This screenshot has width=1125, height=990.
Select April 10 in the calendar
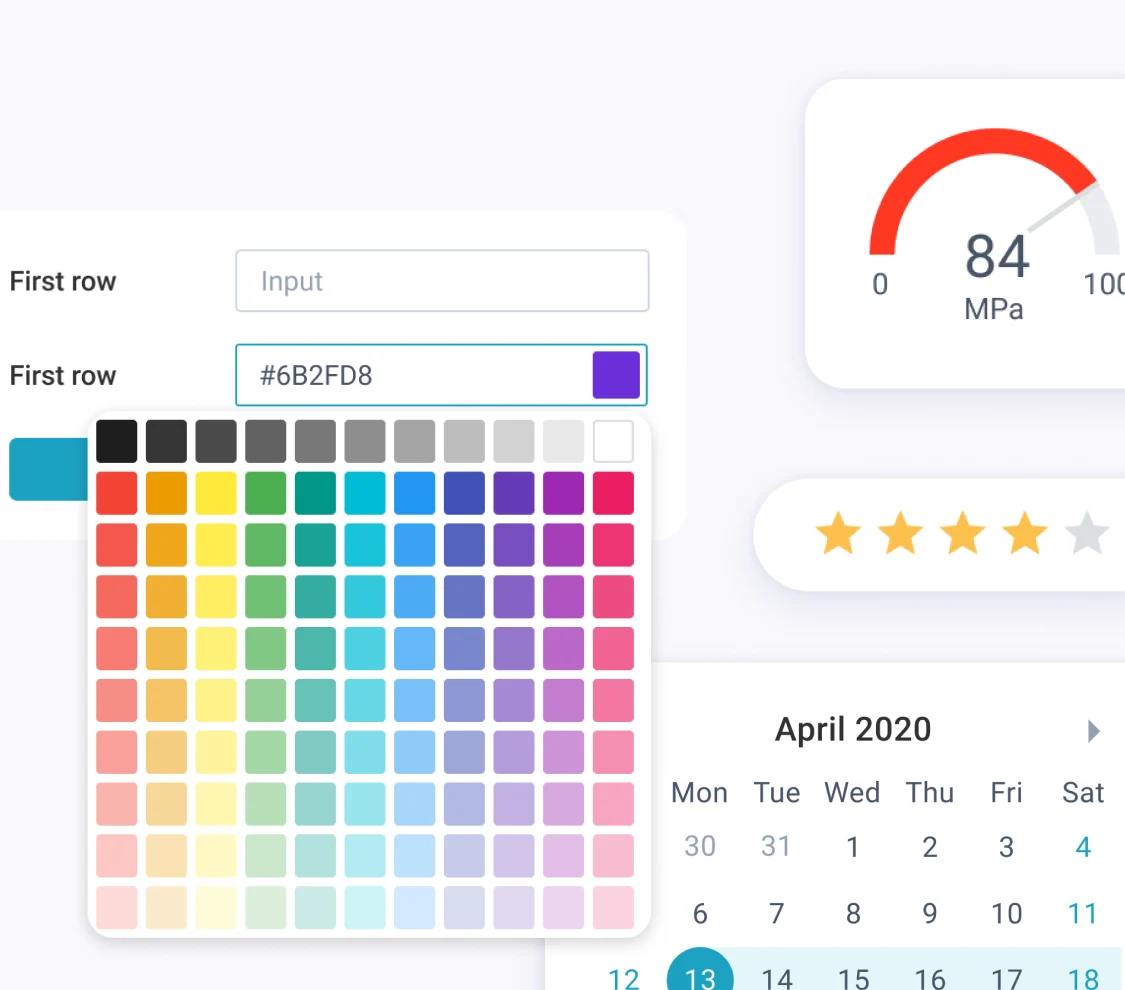point(1007,914)
